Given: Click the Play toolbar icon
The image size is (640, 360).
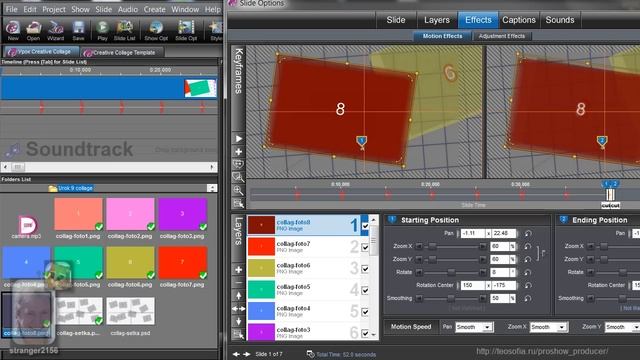Looking at the screenshot, I should (x=102, y=30).
